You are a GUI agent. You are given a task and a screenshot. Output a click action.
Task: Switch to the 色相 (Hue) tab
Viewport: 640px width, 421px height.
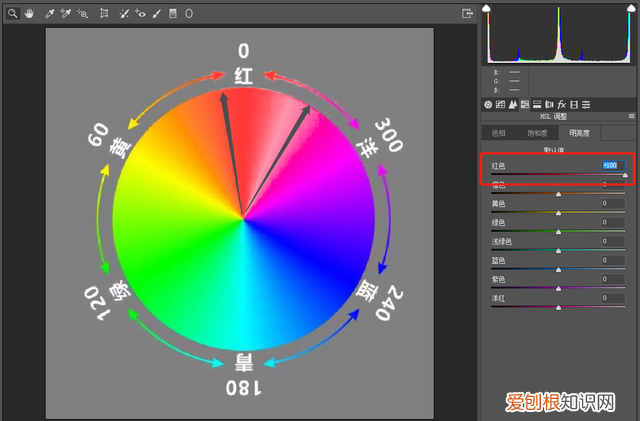pos(499,132)
